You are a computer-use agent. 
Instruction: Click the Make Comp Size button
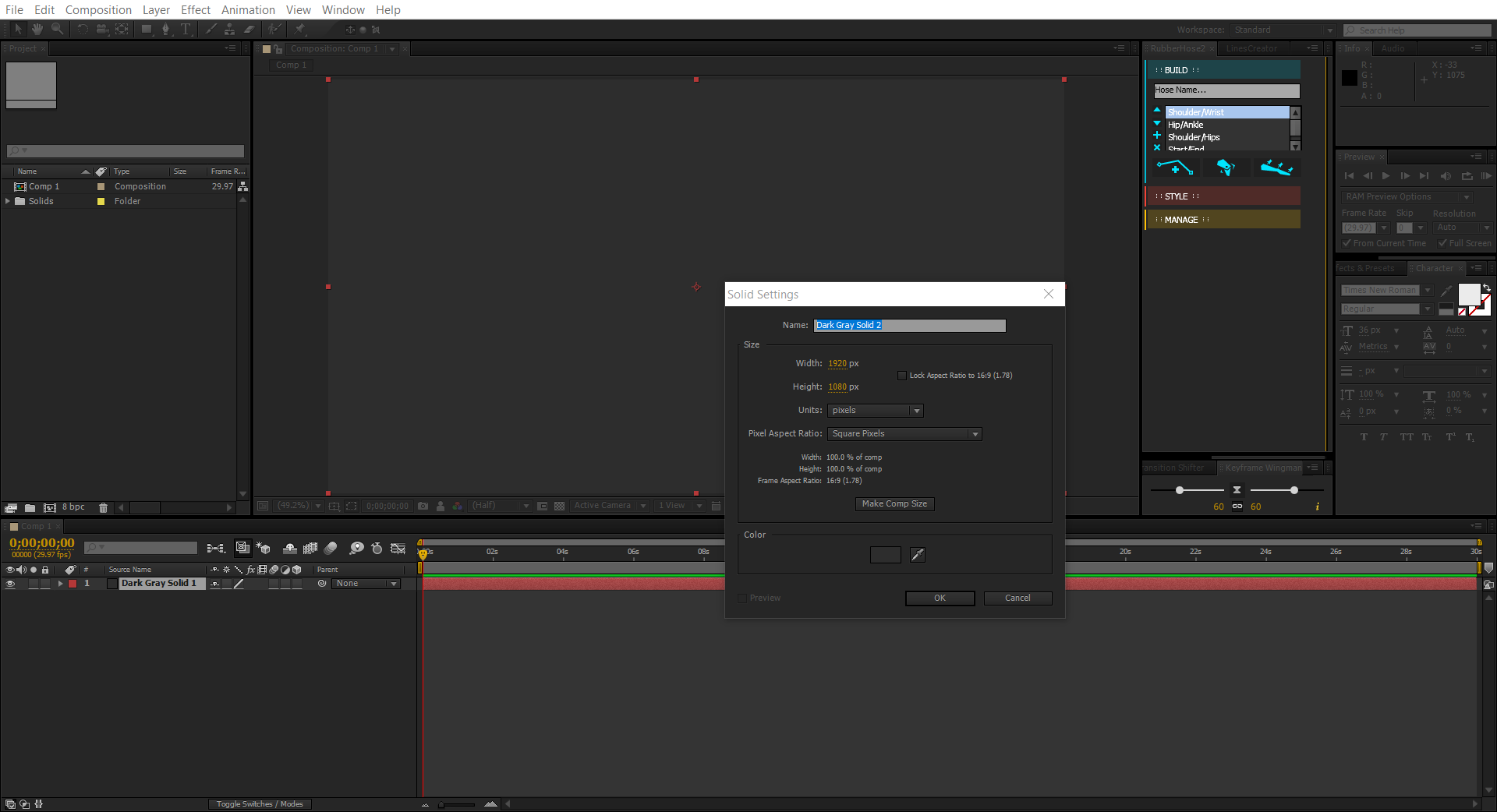(x=894, y=503)
